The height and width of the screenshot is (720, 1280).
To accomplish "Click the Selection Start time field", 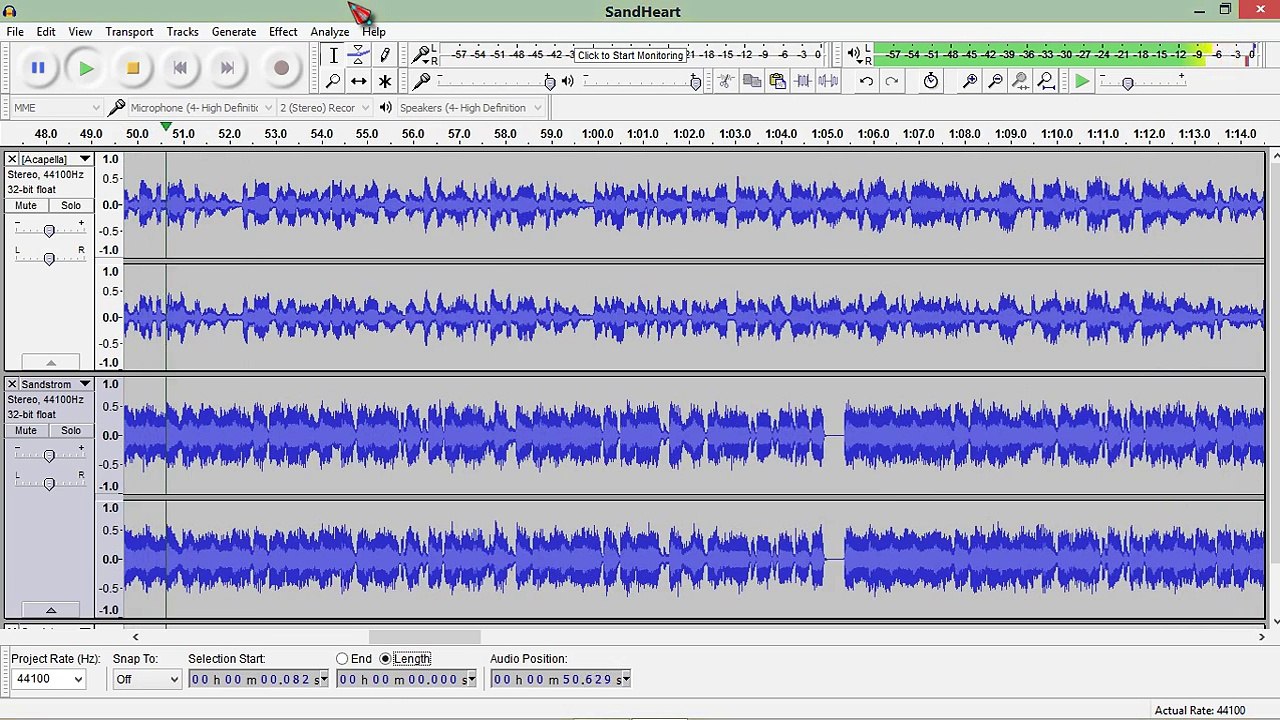I will tap(258, 679).
